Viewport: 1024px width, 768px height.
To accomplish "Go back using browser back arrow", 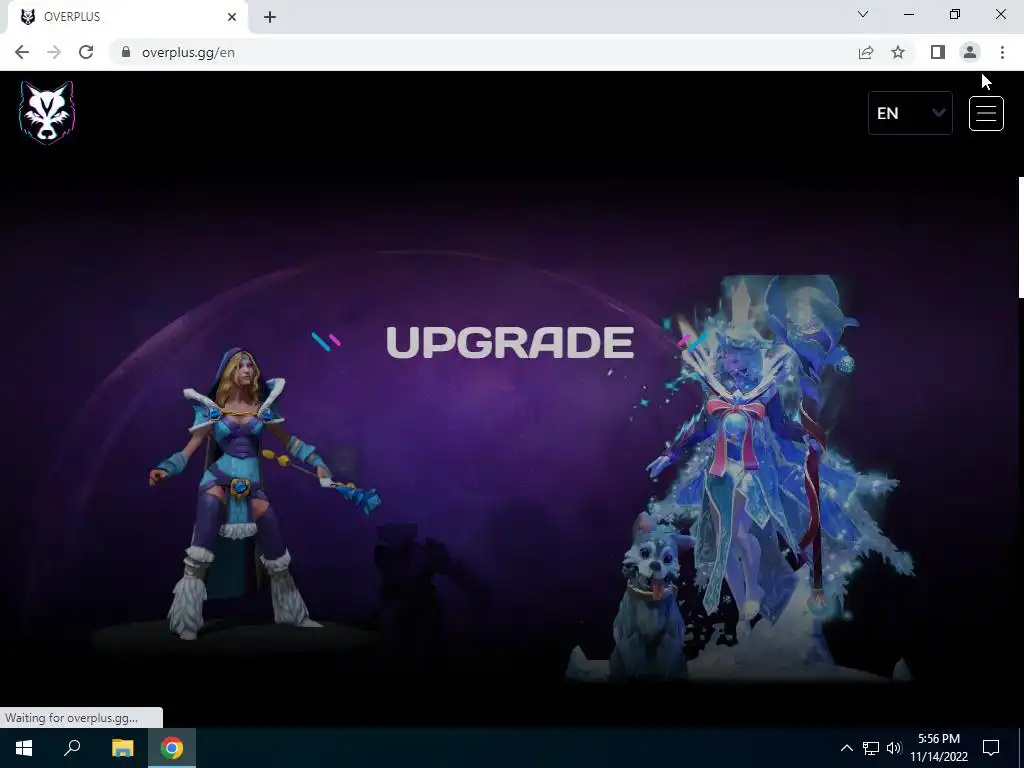I will 22,52.
